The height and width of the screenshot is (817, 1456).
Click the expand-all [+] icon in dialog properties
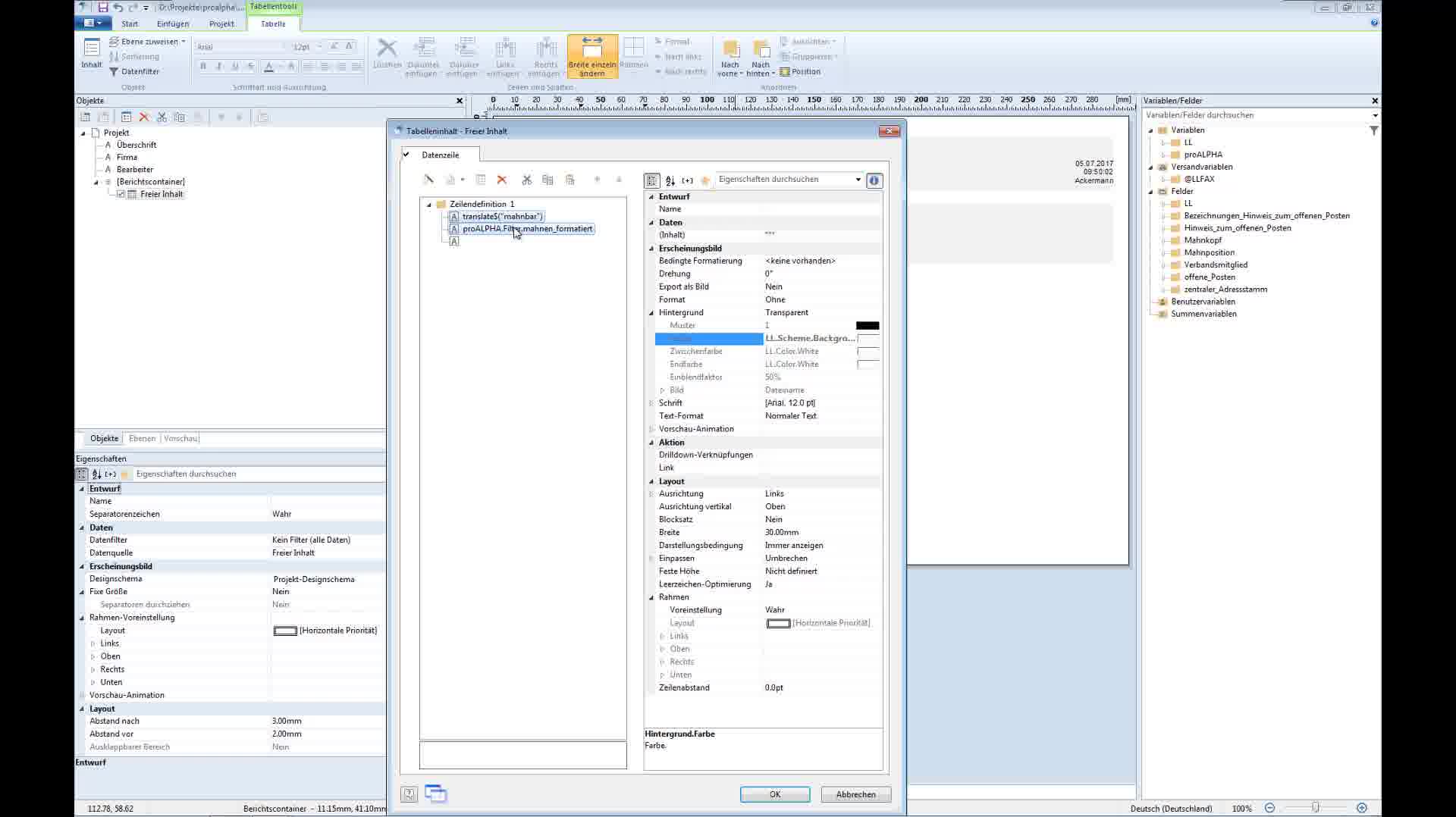[688, 180]
